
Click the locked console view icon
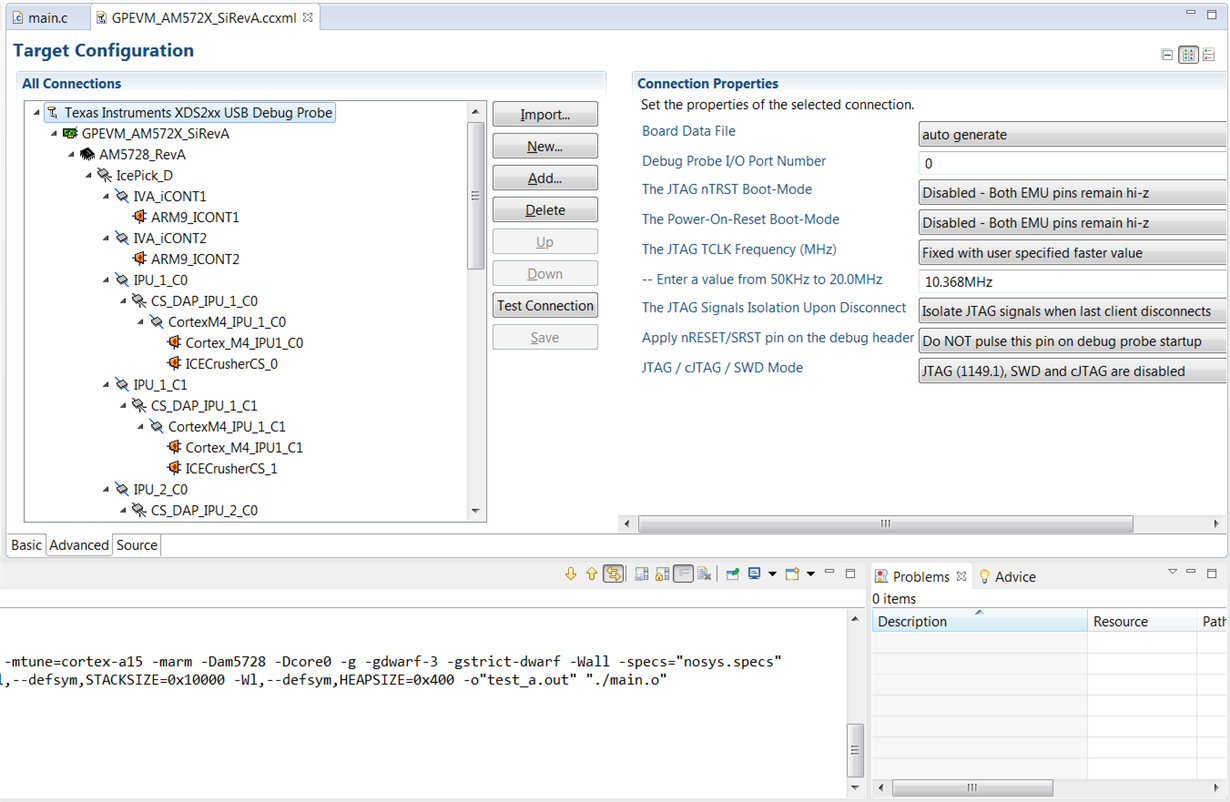(x=662, y=574)
